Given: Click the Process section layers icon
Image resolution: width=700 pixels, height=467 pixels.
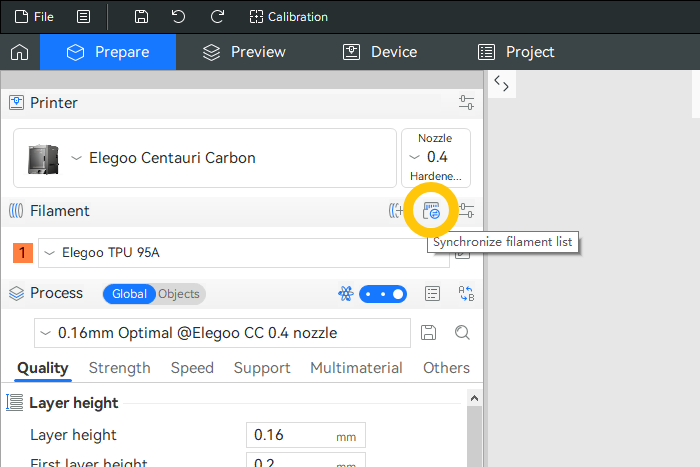Looking at the screenshot, I should click(x=17, y=293).
